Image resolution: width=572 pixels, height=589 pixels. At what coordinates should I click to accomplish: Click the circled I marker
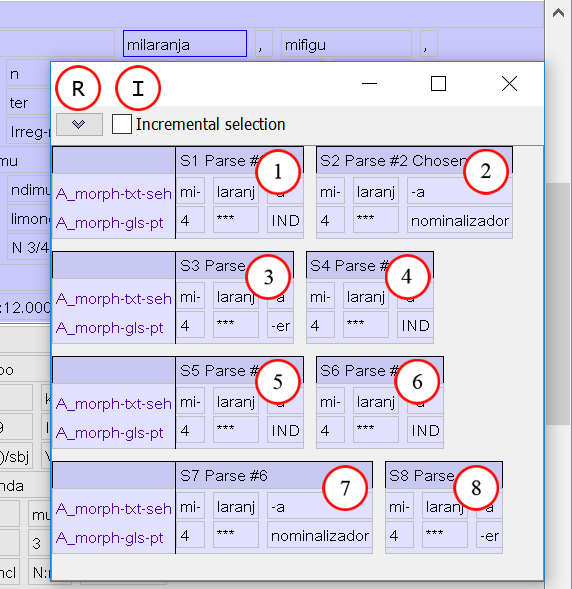coord(138,88)
